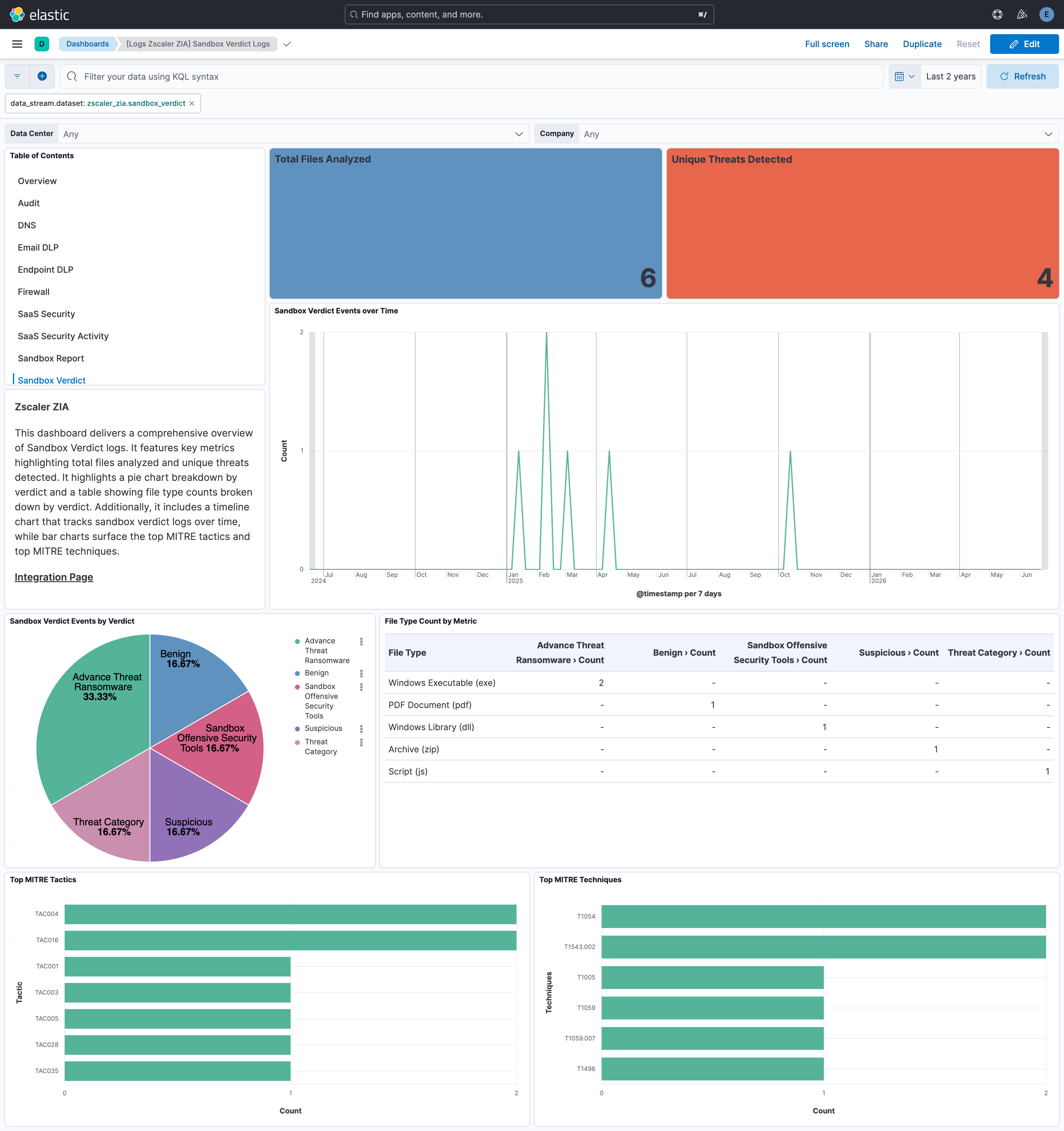The image size is (1064, 1131).
Task: Click the Edit dashboard button
Action: tap(1024, 44)
